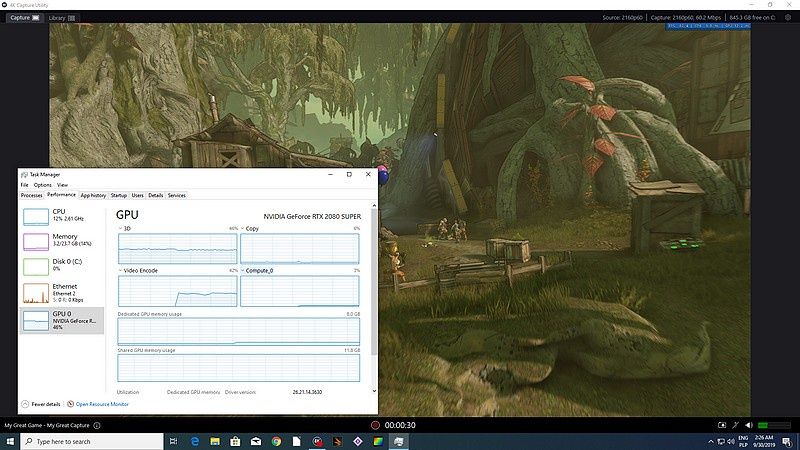
Task: Switch to the Processes tab
Action: (32, 195)
